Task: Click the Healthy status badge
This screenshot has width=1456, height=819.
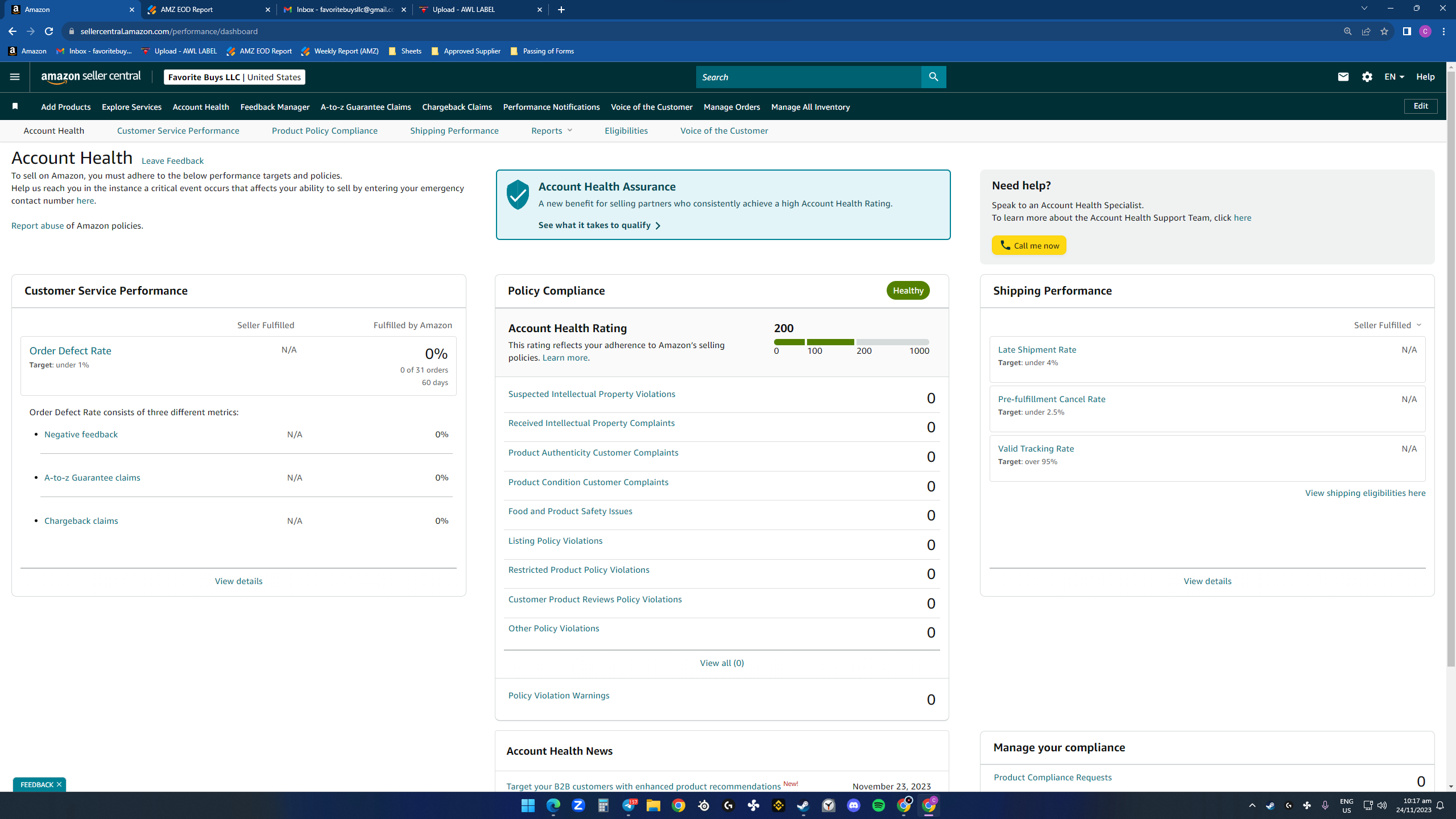Action: 908,291
